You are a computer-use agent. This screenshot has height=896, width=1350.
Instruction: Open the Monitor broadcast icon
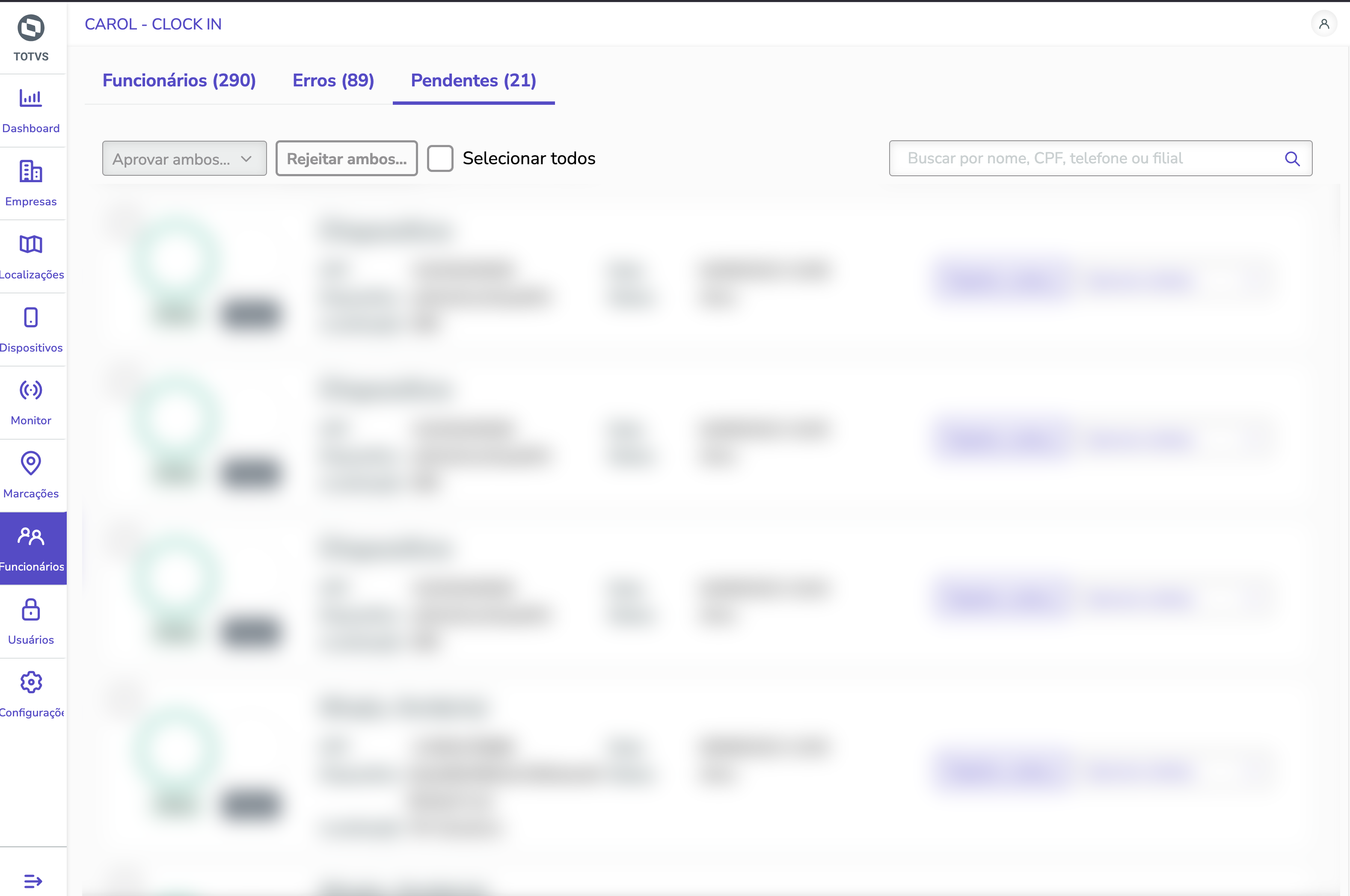coord(31,390)
